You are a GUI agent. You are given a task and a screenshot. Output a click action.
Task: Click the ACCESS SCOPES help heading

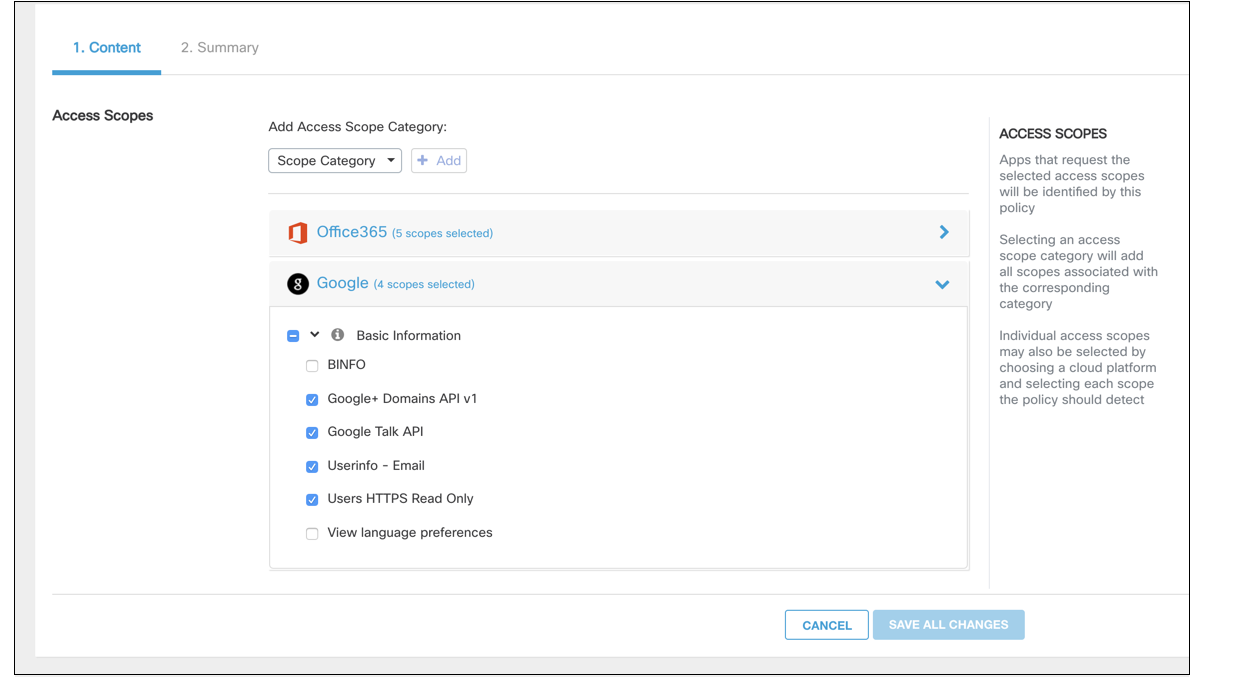[x=1053, y=133]
